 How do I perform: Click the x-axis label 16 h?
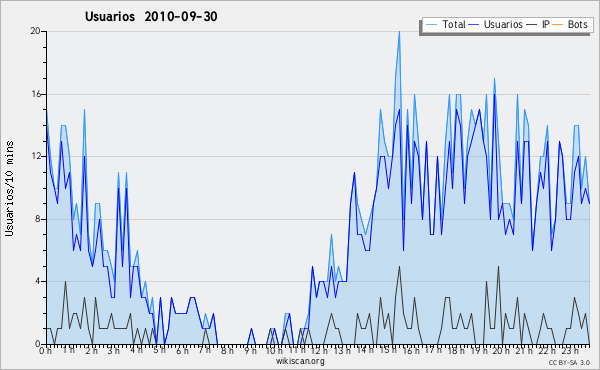pyautogui.click(x=411, y=350)
